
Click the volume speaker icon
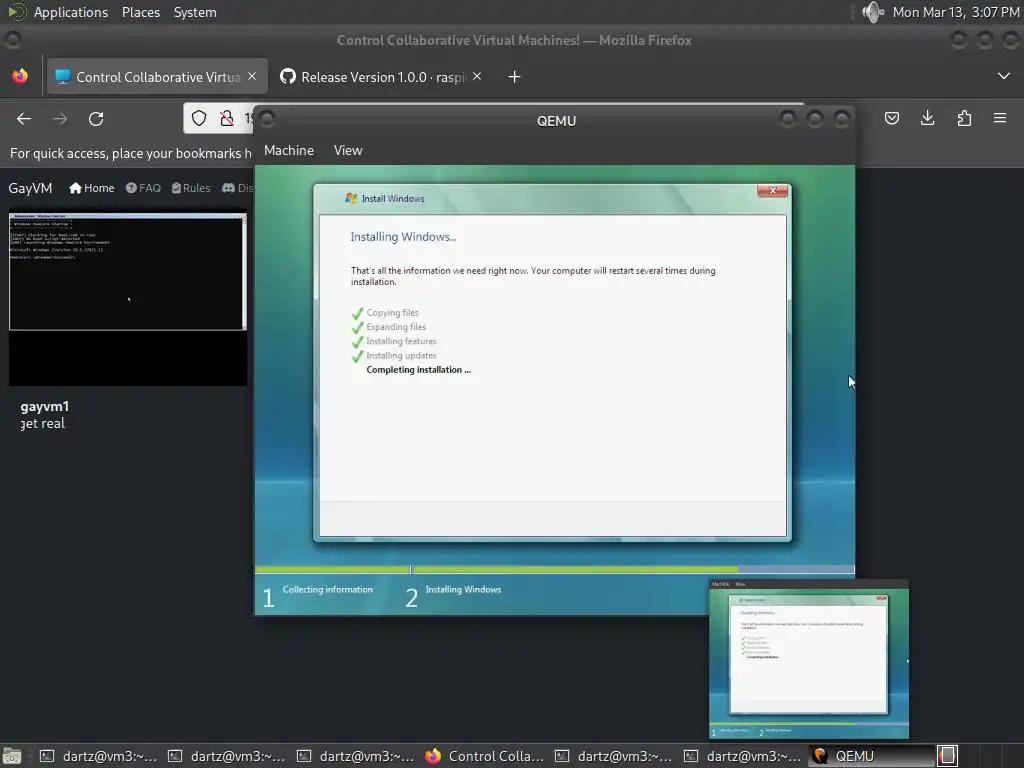[872, 12]
